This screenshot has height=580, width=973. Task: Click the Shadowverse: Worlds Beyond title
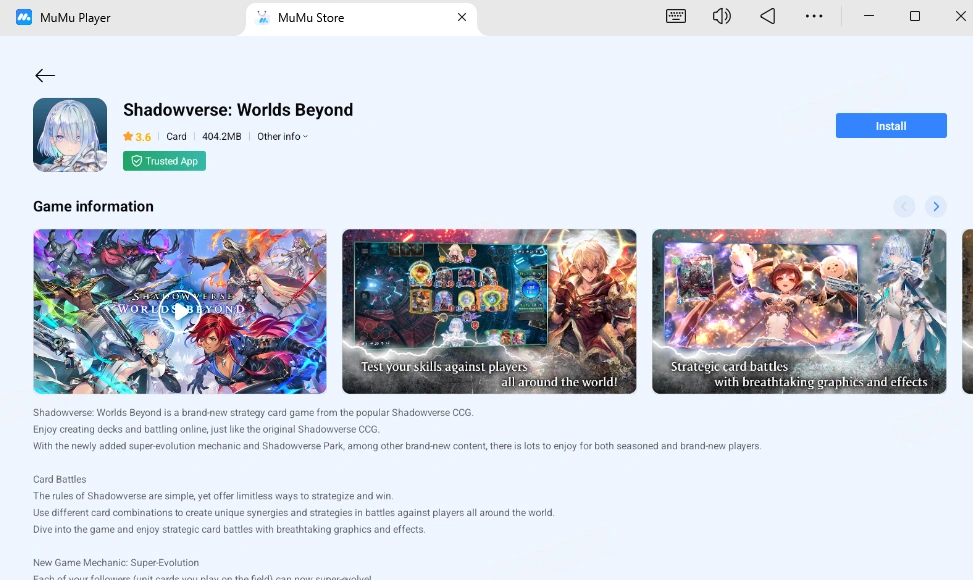coord(238,110)
